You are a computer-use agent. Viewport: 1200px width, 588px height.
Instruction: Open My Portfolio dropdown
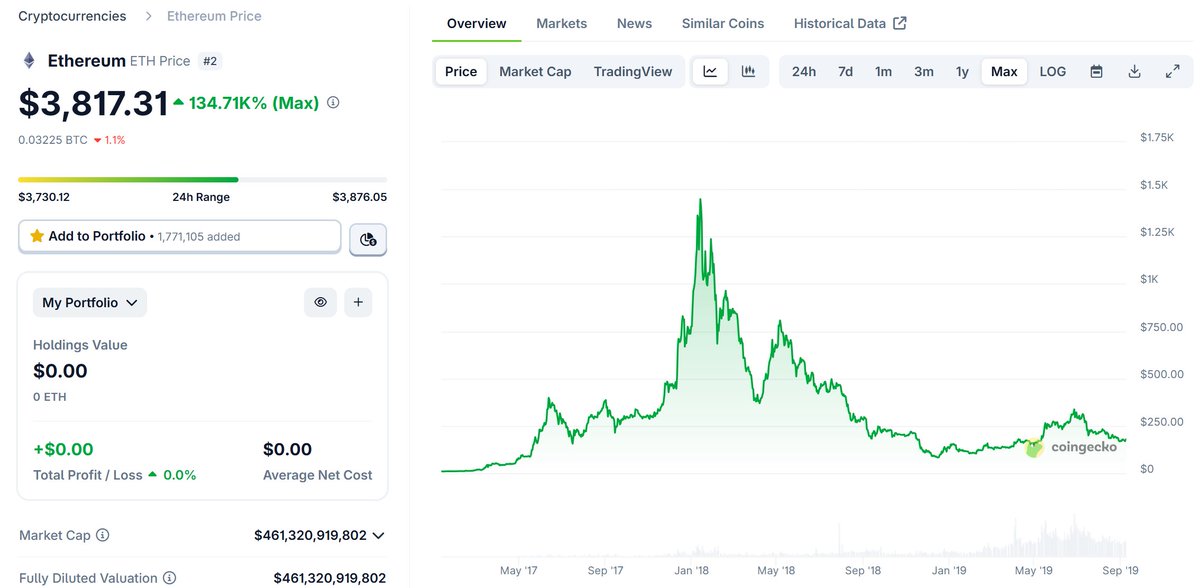coord(90,302)
